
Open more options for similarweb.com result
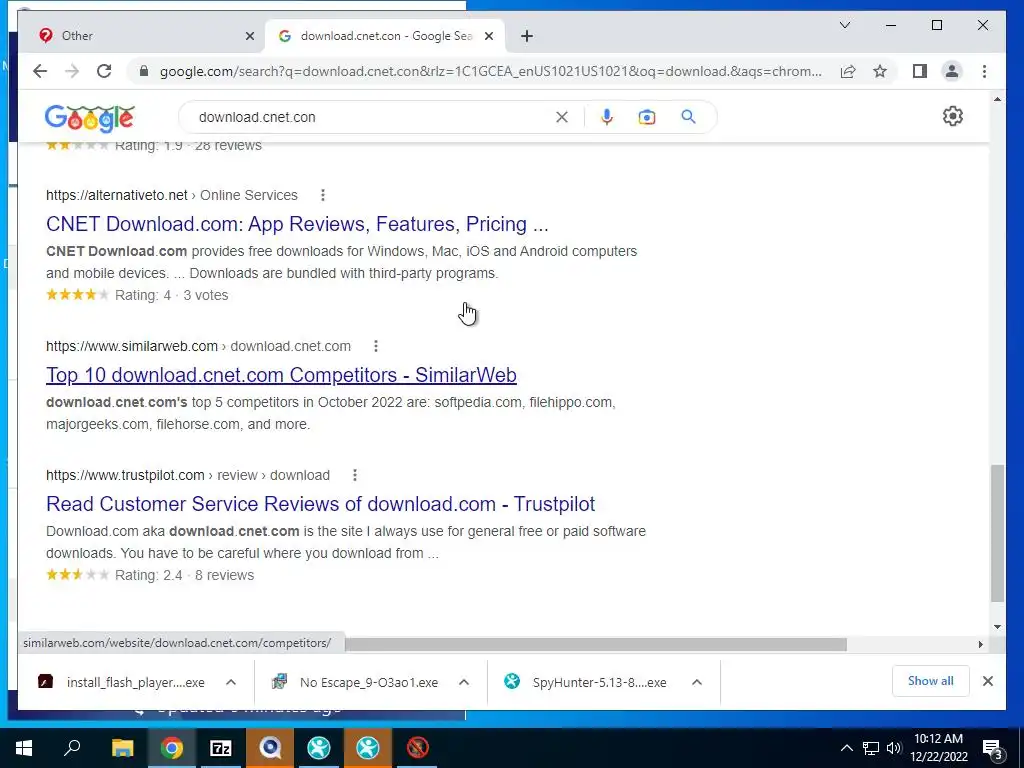376,346
